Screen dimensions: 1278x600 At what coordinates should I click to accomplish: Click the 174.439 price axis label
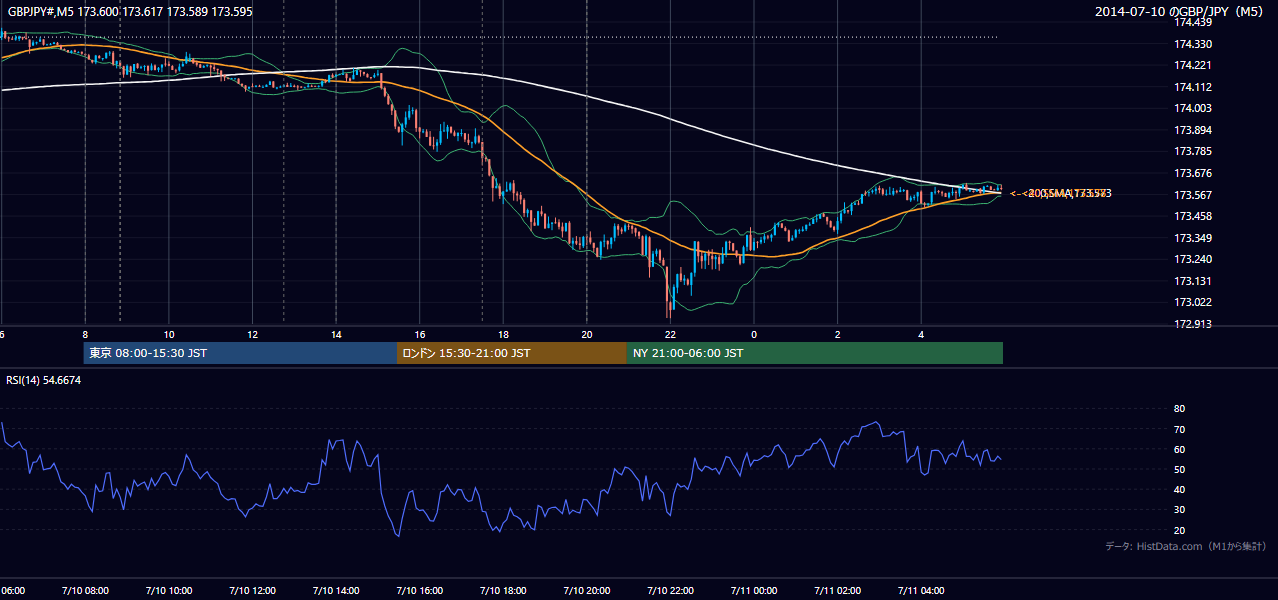tap(1192, 22)
